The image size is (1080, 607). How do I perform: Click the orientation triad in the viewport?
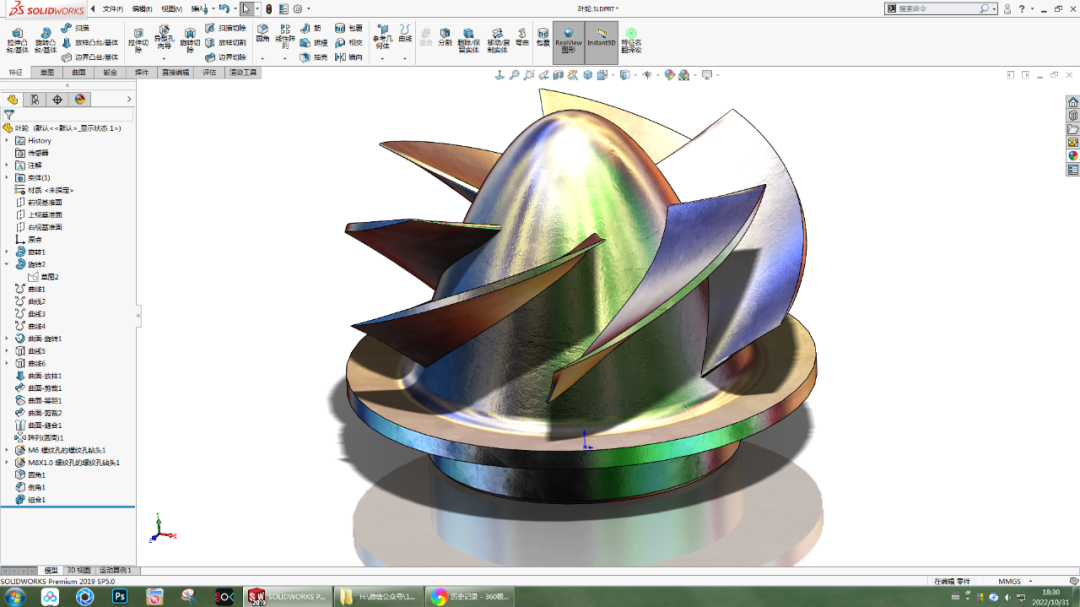(x=160, y=533)
